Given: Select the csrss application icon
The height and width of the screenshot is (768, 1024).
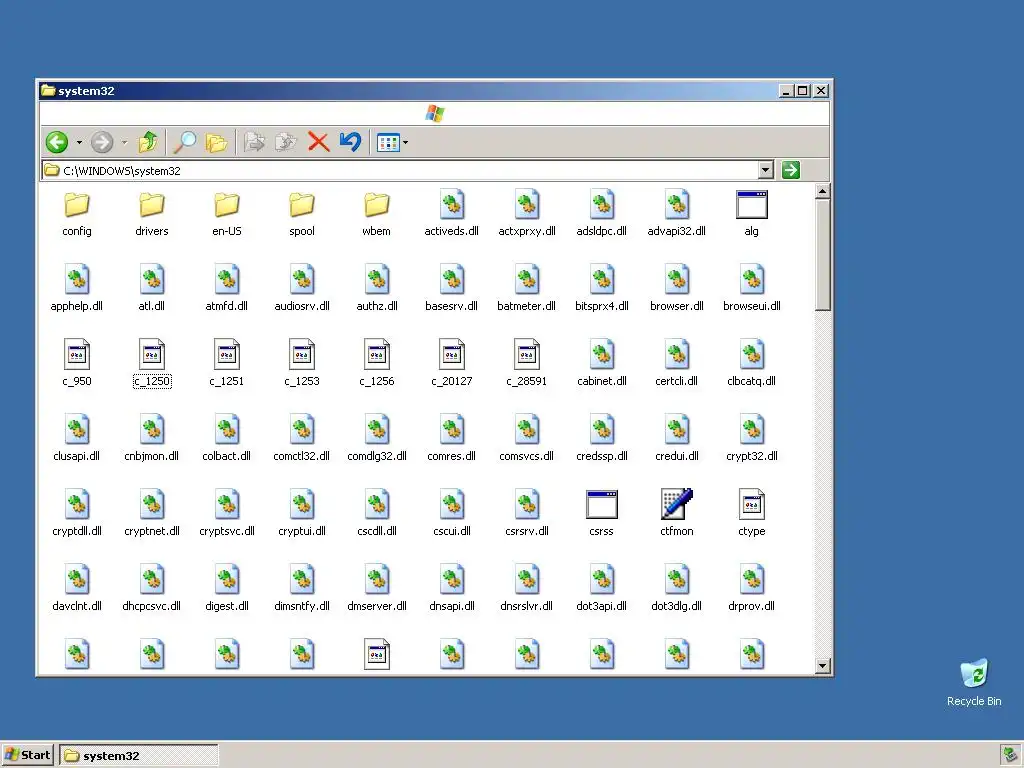Looking at the screenshot, I should pyautogui.click(x=601, y=504).
